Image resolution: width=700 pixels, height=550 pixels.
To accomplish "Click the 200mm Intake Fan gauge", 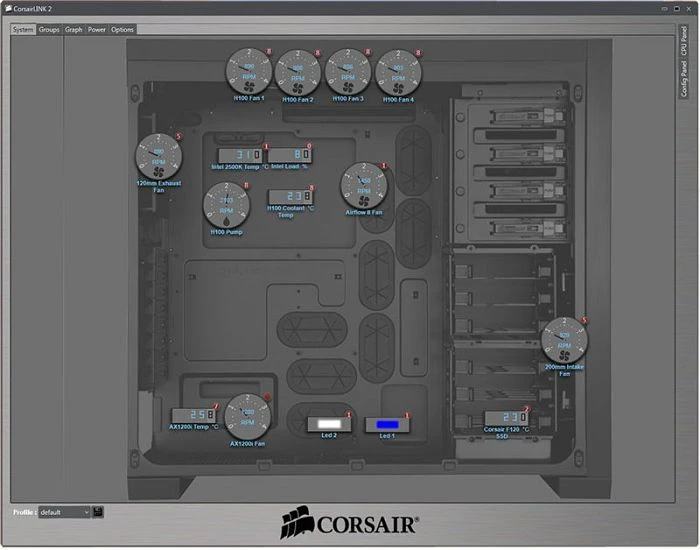I will pos(564,341).
